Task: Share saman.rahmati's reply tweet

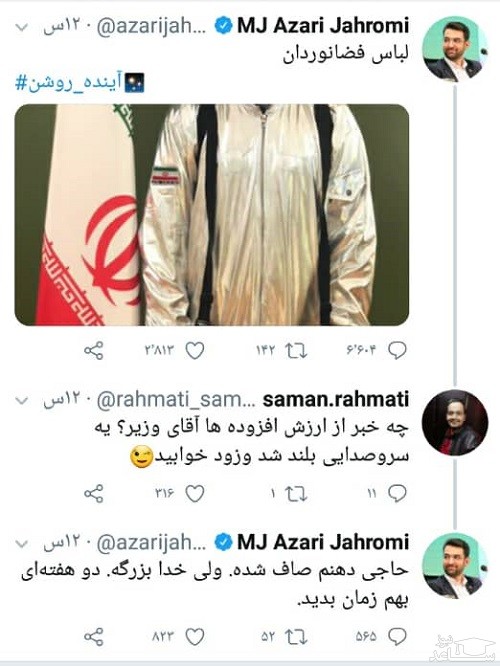Action: point(93,494)
